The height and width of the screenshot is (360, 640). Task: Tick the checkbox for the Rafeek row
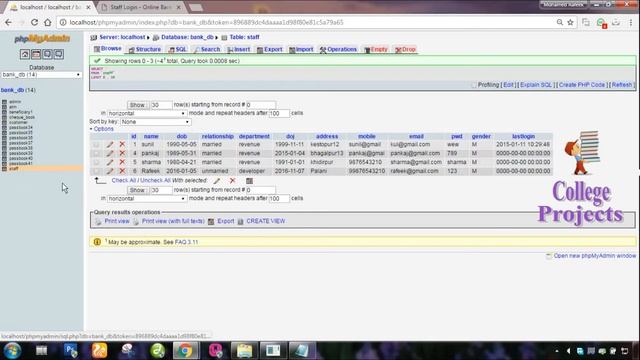click(x=96, y=171)
